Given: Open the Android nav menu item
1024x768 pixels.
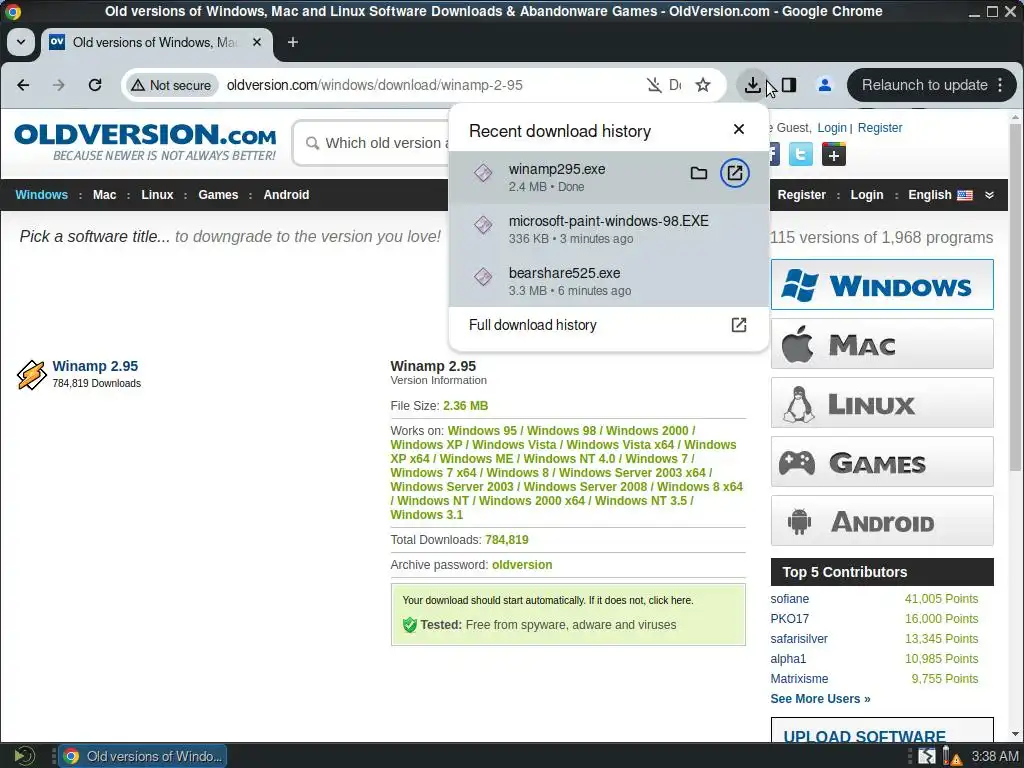Looking at the screenshot, I should pyautogui.click(x=286, y=195).
